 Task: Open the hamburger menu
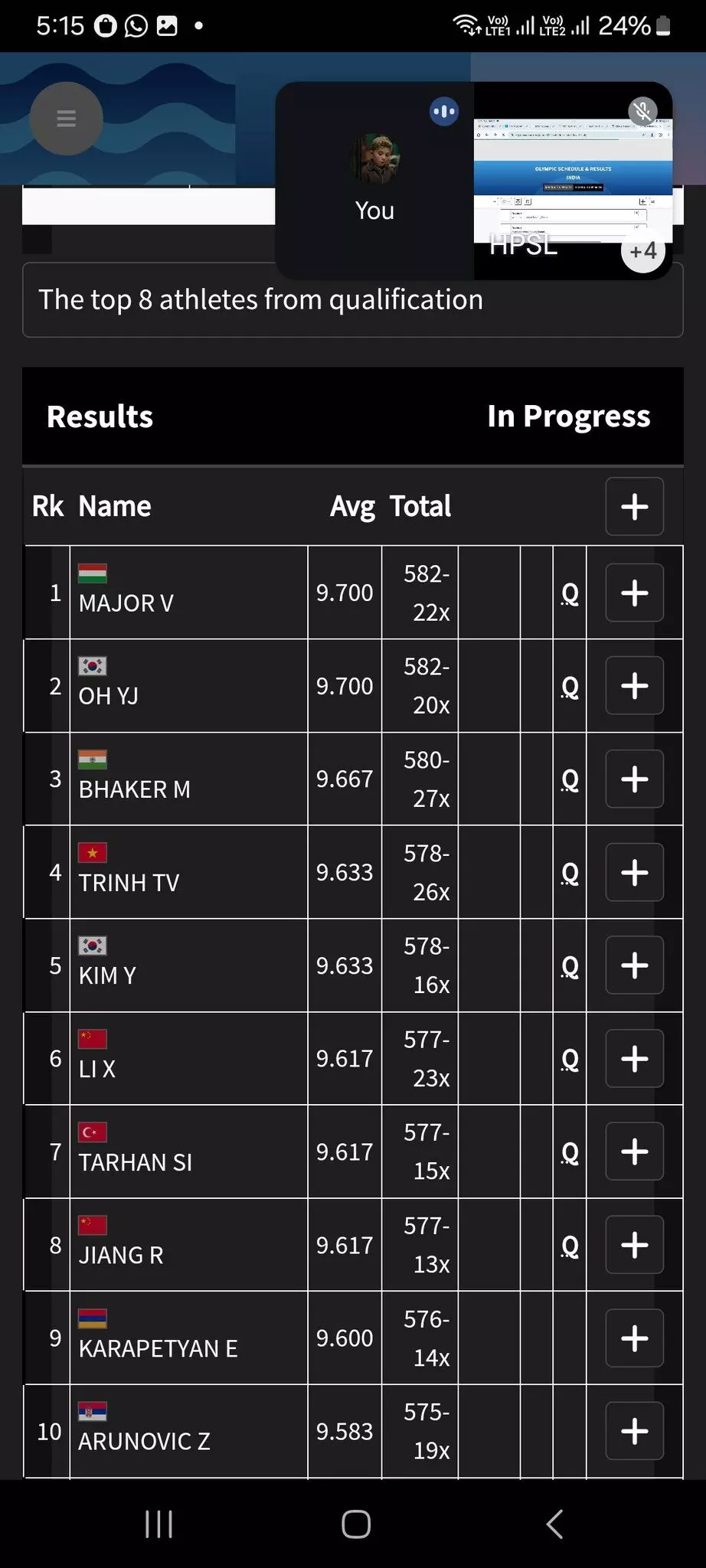66,119
